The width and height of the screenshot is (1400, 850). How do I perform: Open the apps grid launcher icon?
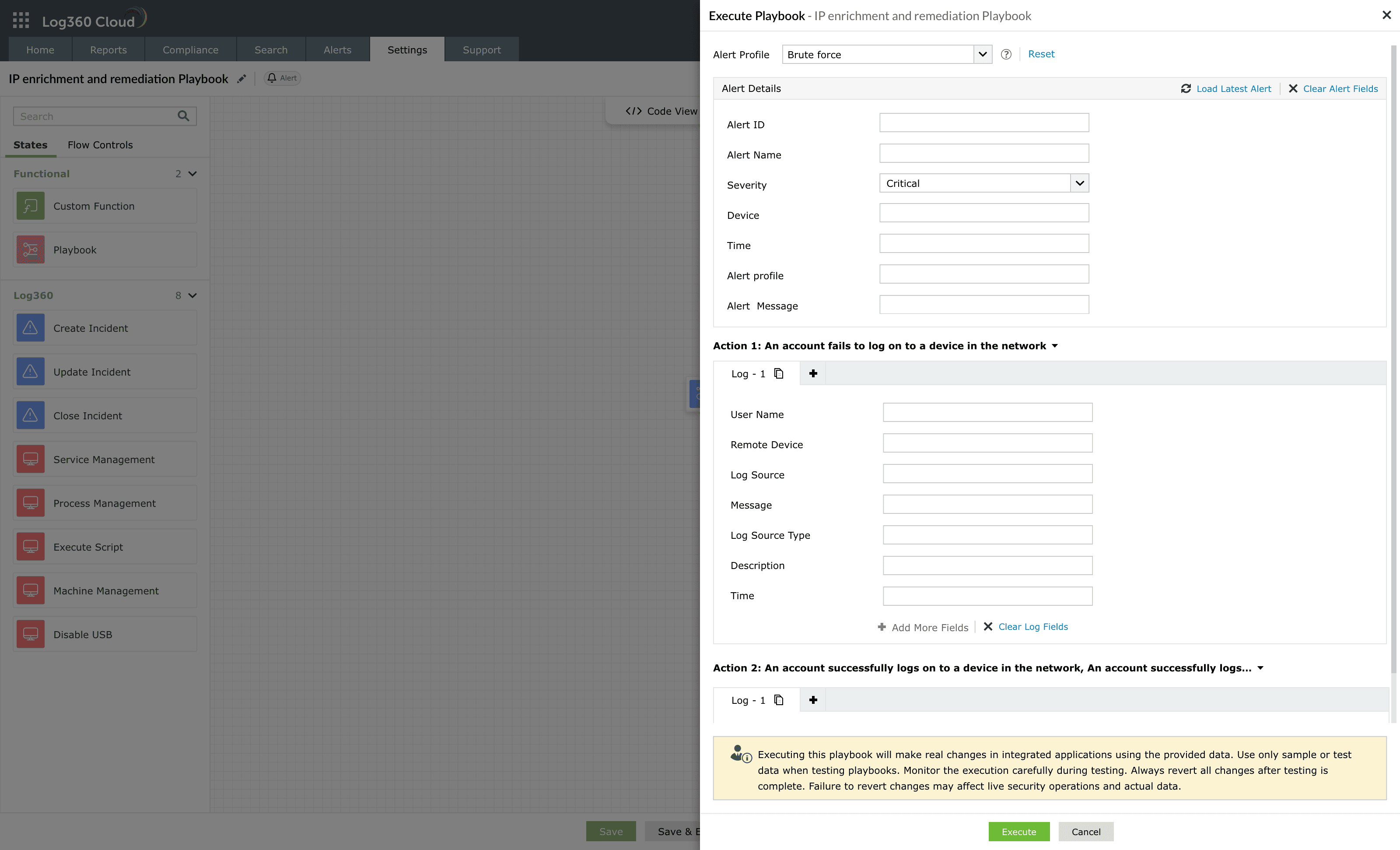click(21, 21)
